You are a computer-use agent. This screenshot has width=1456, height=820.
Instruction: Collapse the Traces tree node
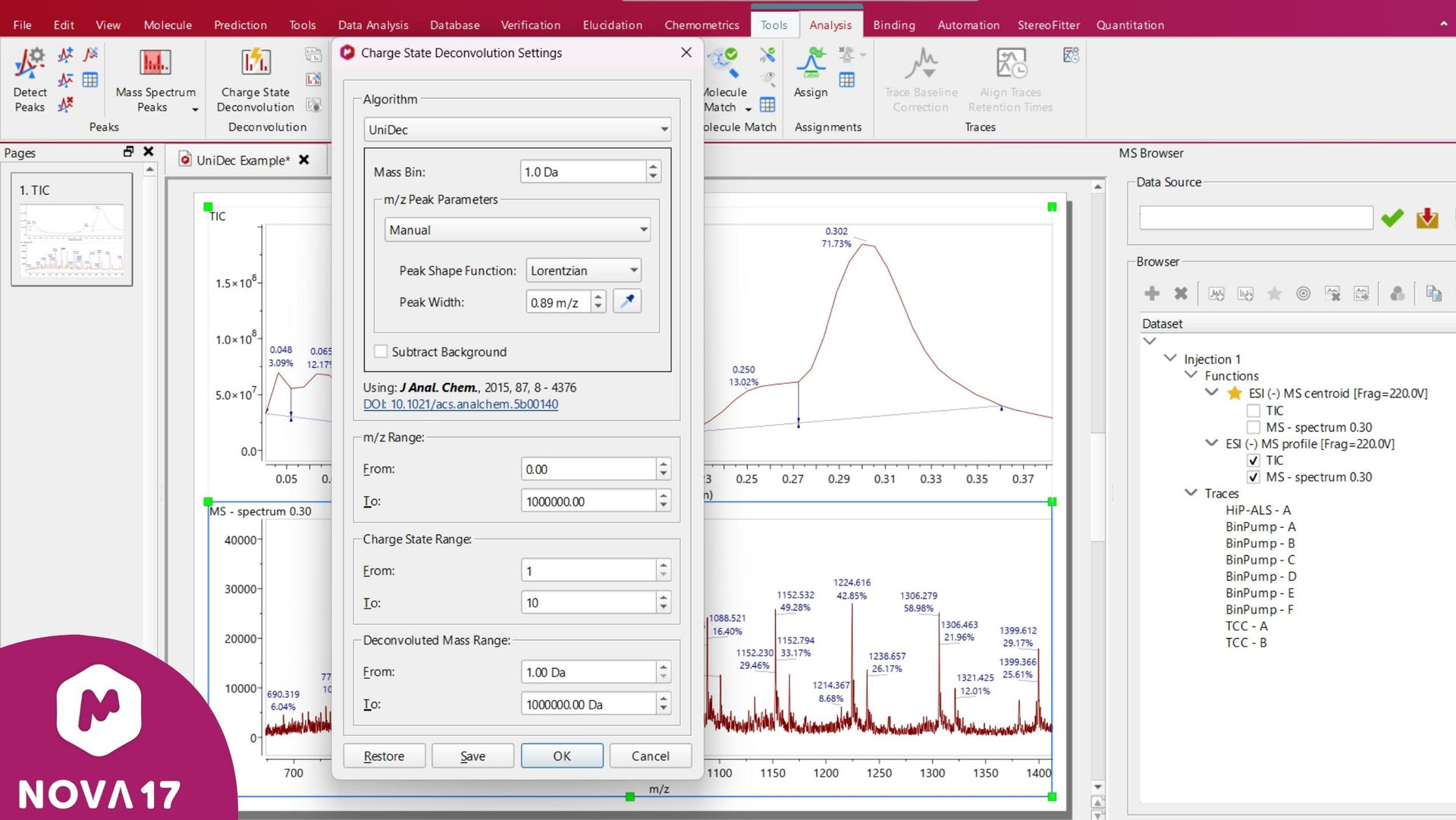1191,493
